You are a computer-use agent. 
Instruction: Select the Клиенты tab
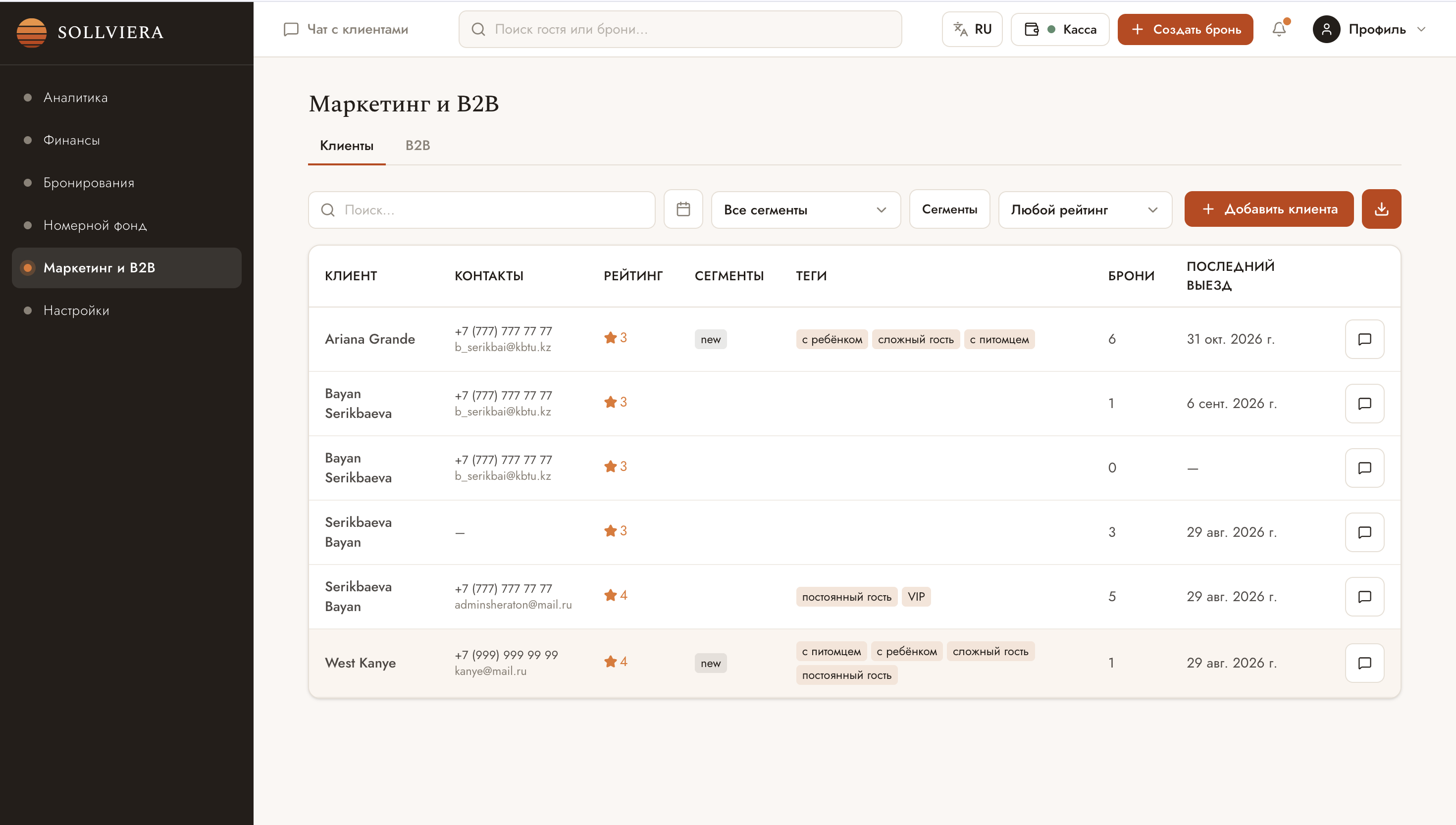tap(347, 146)
